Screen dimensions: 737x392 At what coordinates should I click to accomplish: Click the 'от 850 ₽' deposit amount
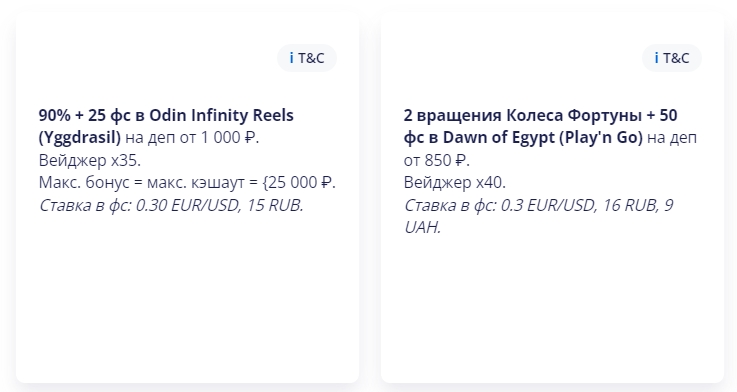[x=435, y=160]
